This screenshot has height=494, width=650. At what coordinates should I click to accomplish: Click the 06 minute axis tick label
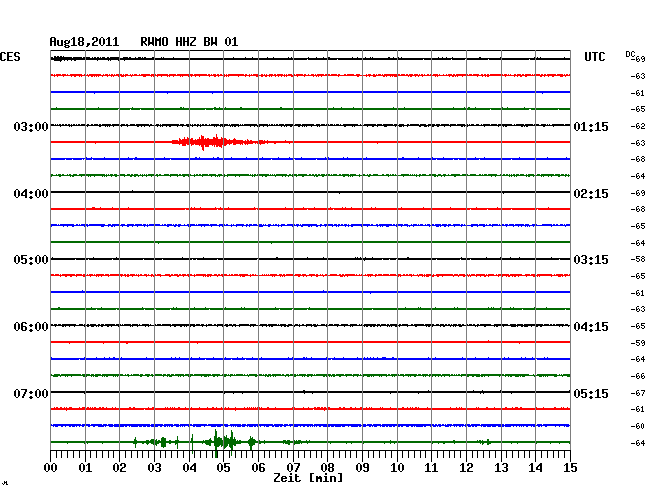coord(258,468)
